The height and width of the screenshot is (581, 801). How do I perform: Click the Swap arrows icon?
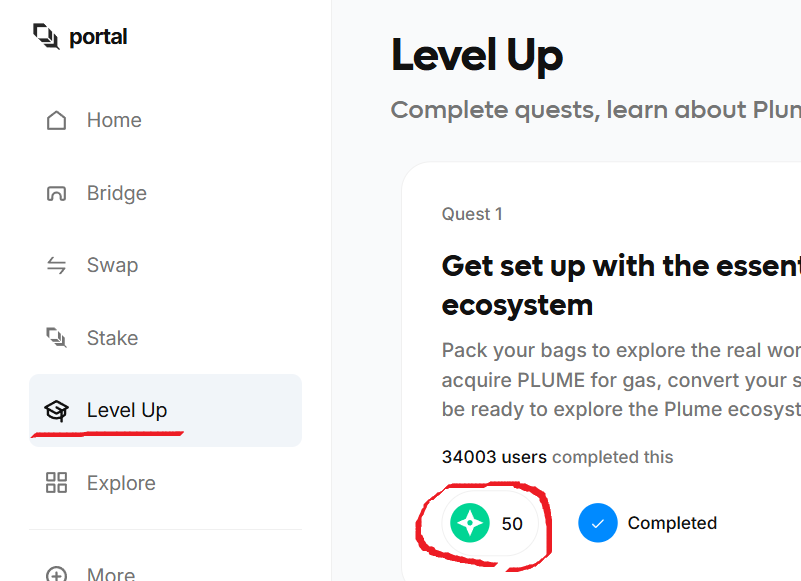click(56, 266)
